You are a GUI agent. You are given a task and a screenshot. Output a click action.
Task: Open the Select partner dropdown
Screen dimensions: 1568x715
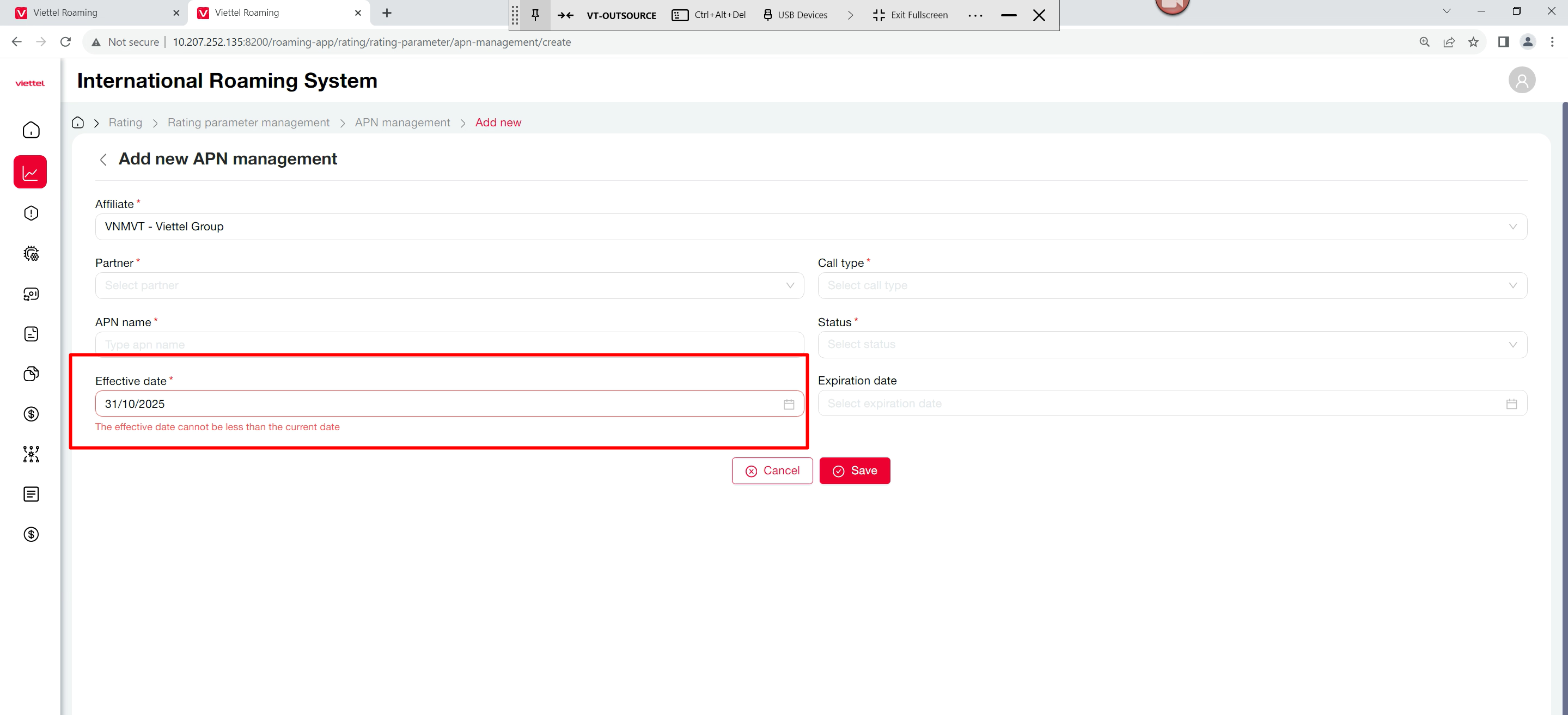(x=449, y=285)
